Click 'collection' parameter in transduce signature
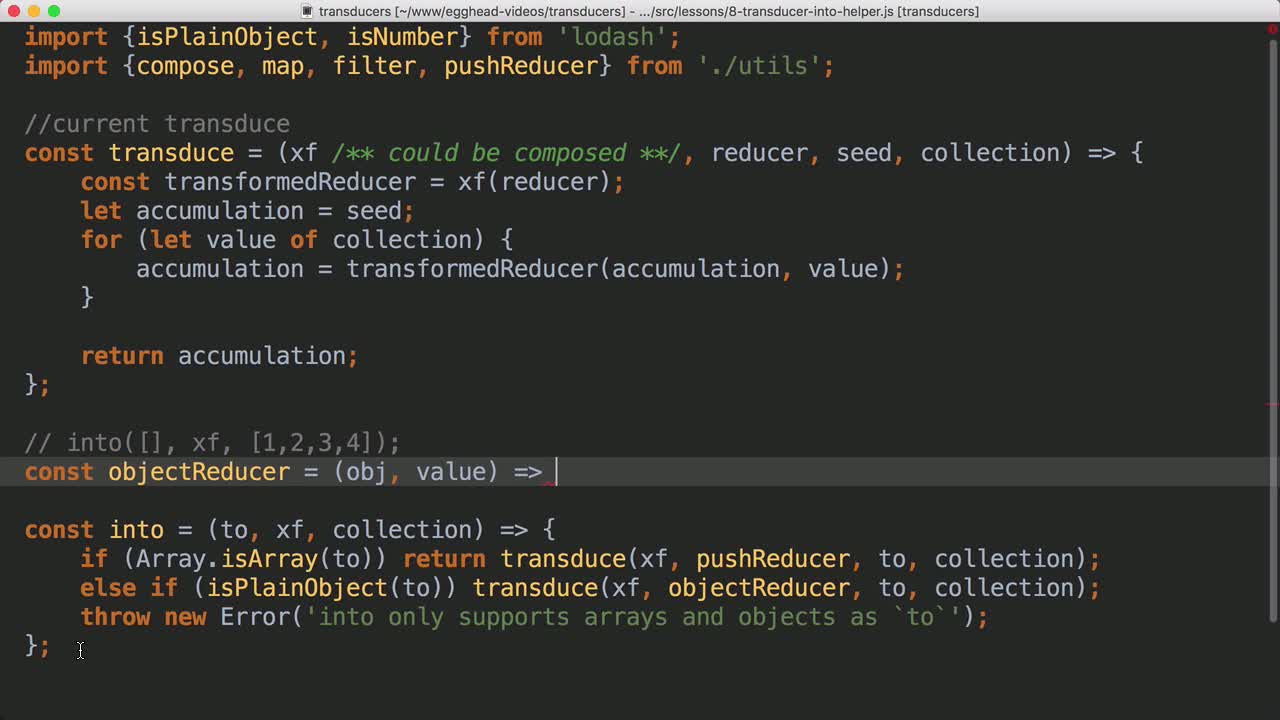 click(990, 153)
